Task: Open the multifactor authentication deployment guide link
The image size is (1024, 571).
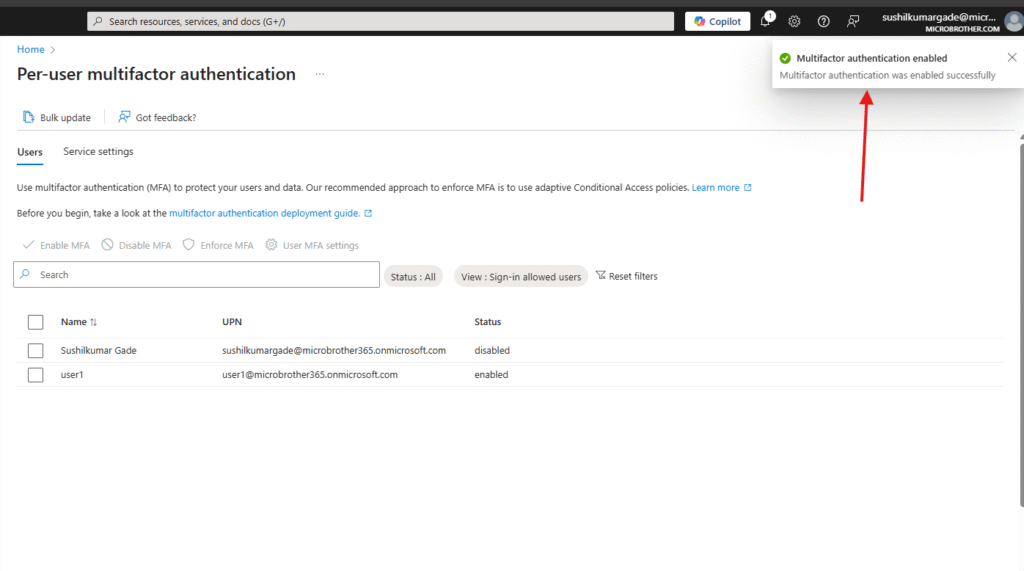Action: coord(264,213)
